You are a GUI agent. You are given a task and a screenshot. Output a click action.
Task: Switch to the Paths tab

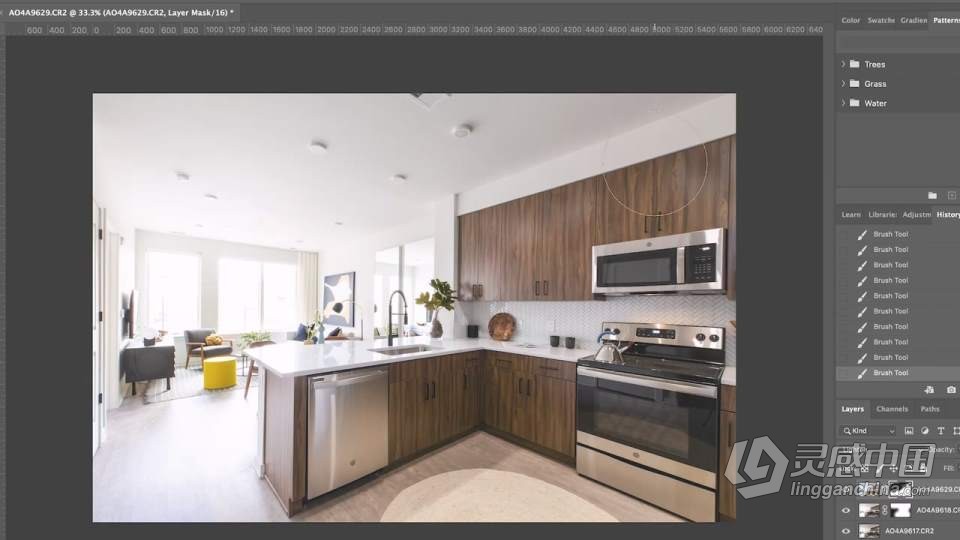tap(929, 409)
